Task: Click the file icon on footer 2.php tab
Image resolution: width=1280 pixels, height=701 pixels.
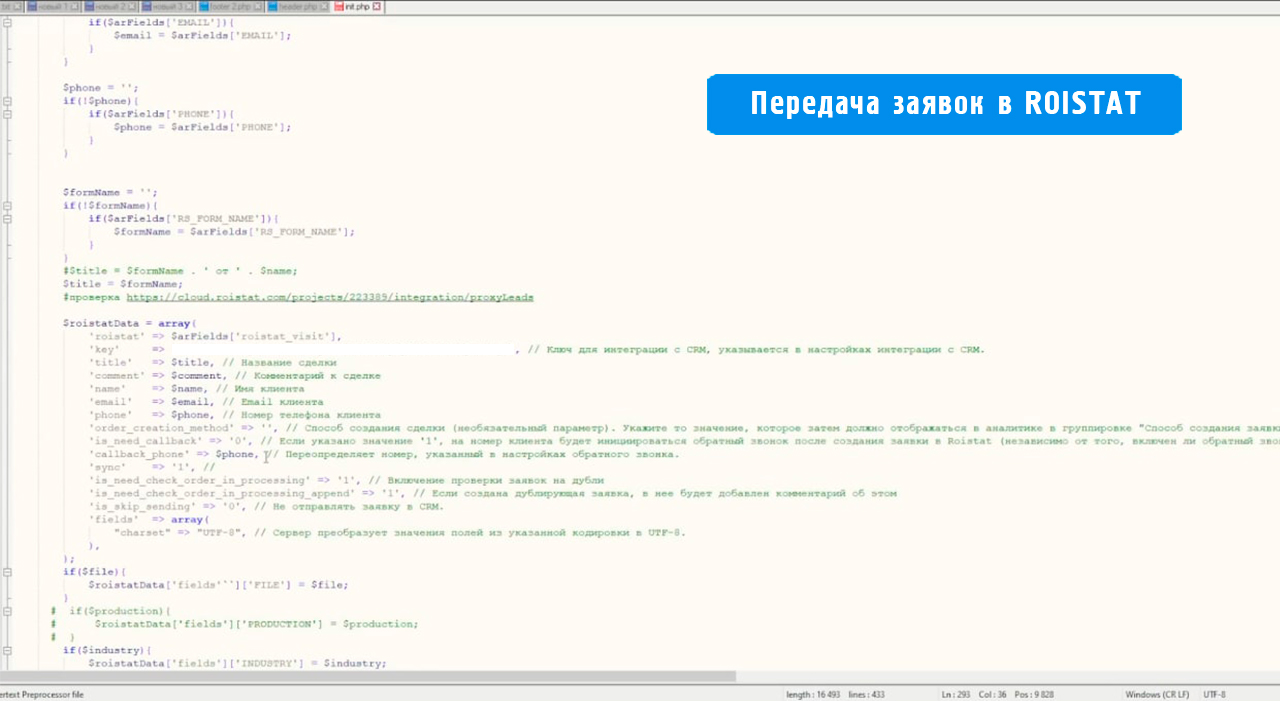Action: point(204,6)
